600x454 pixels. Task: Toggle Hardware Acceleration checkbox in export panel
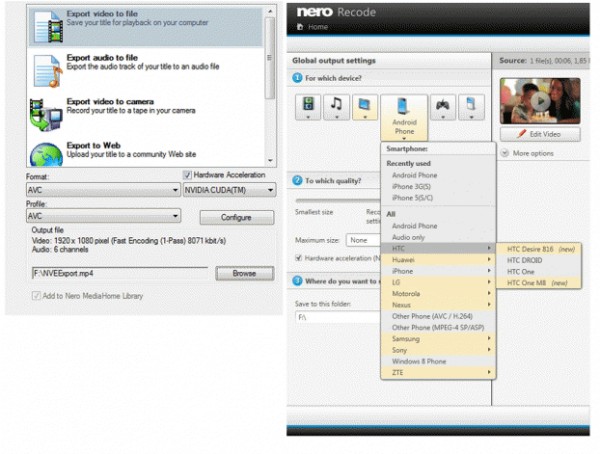(x=187, y=176)
